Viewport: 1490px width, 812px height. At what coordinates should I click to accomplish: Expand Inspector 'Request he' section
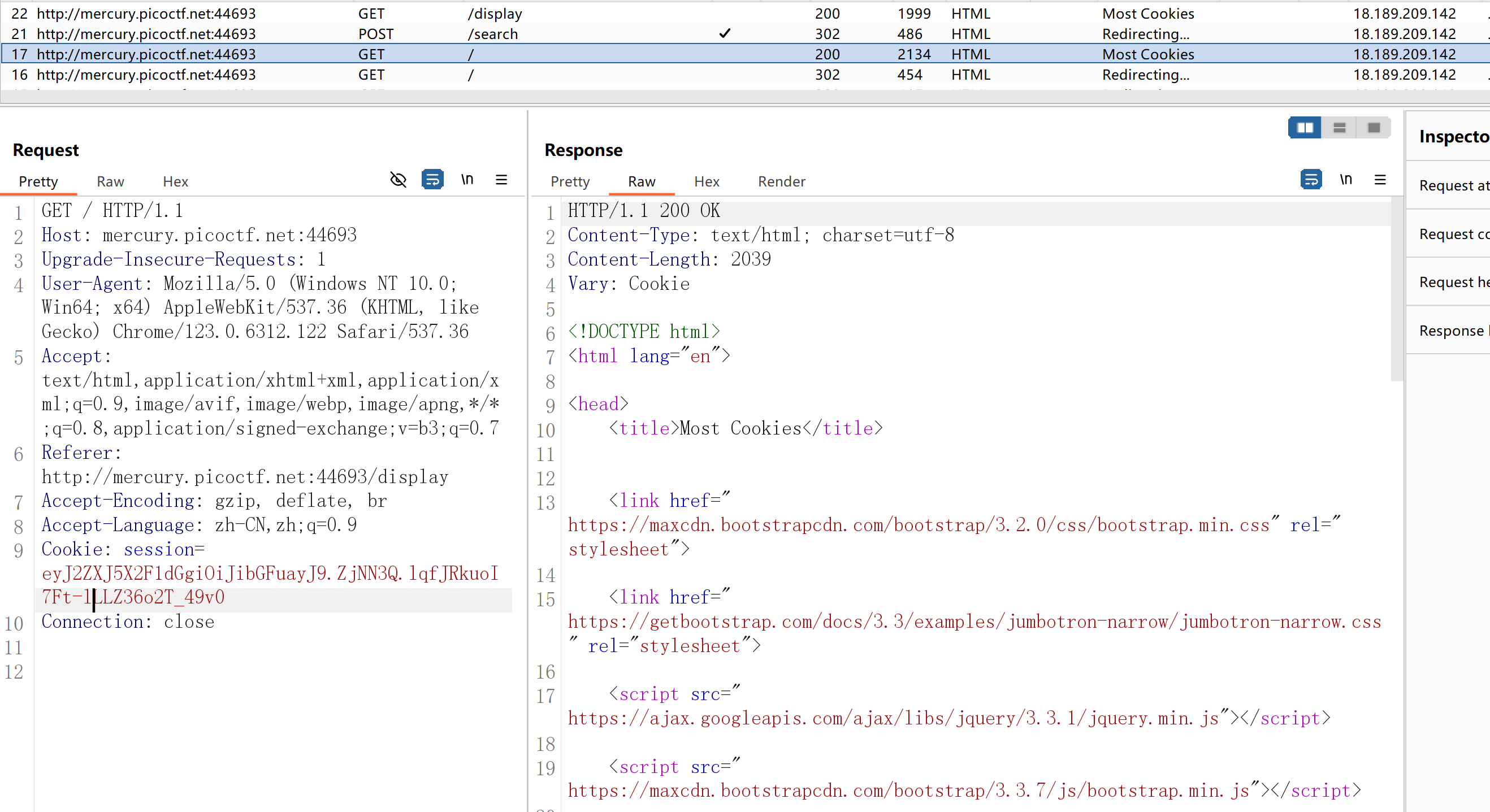1448,282
